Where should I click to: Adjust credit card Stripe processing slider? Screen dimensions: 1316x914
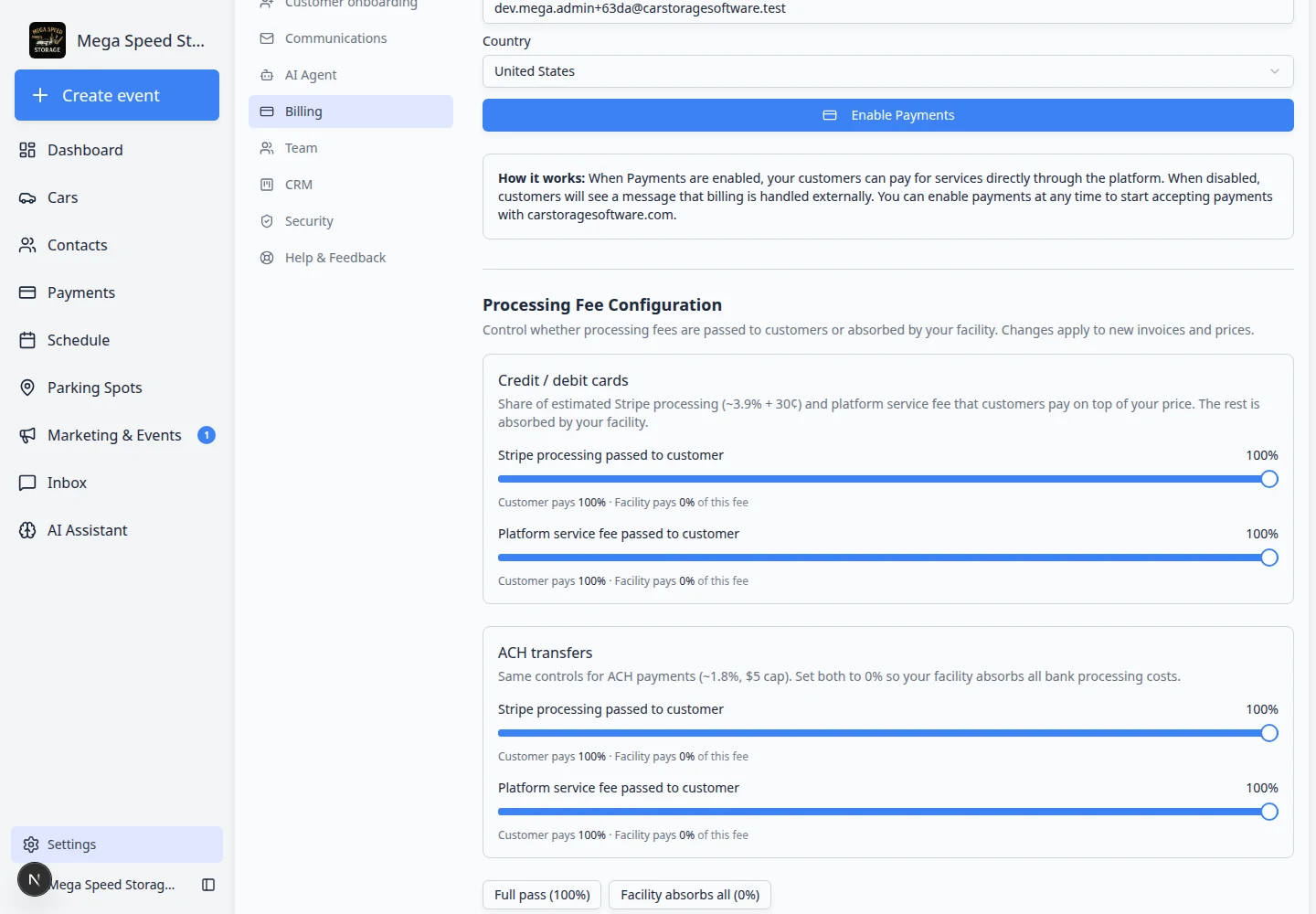(x=1269, y=479)
